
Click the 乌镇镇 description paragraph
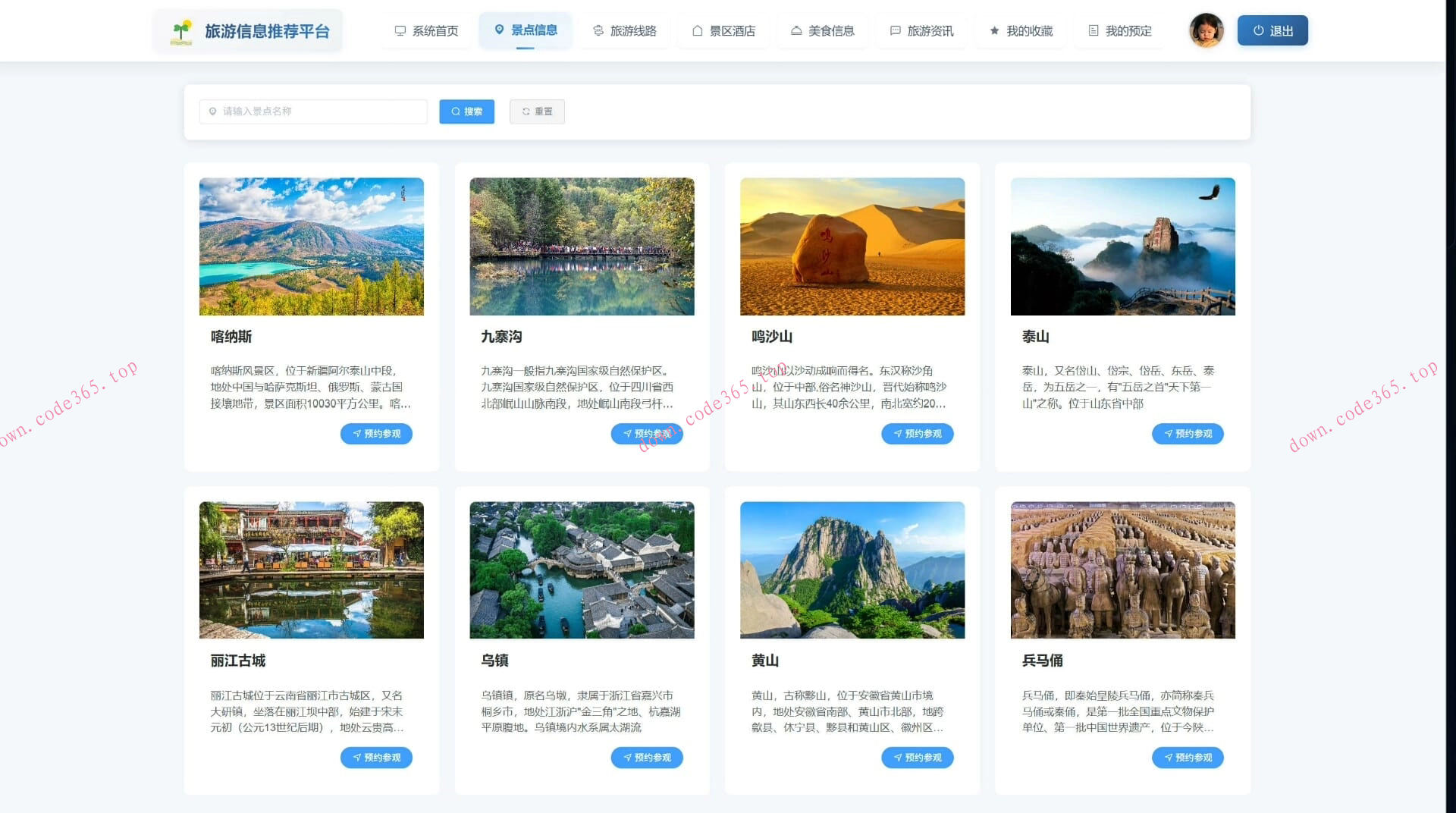coord(582,711)
